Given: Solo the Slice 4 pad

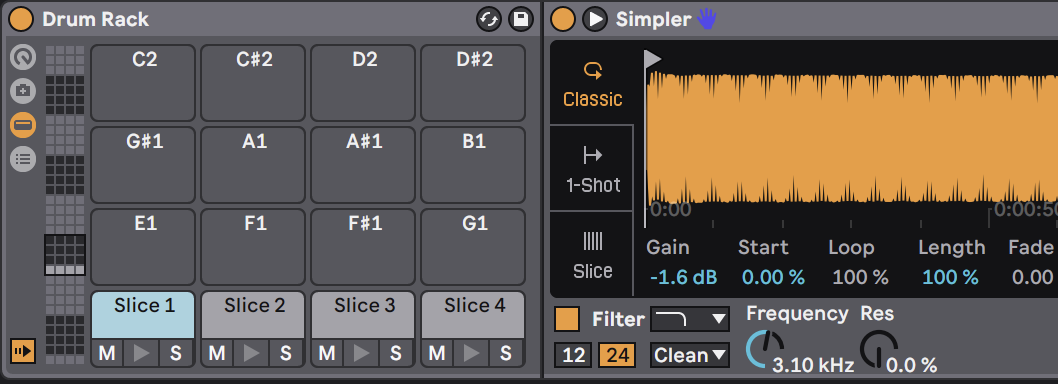Looking at the screenshot, I should click(x=506, y=353).
